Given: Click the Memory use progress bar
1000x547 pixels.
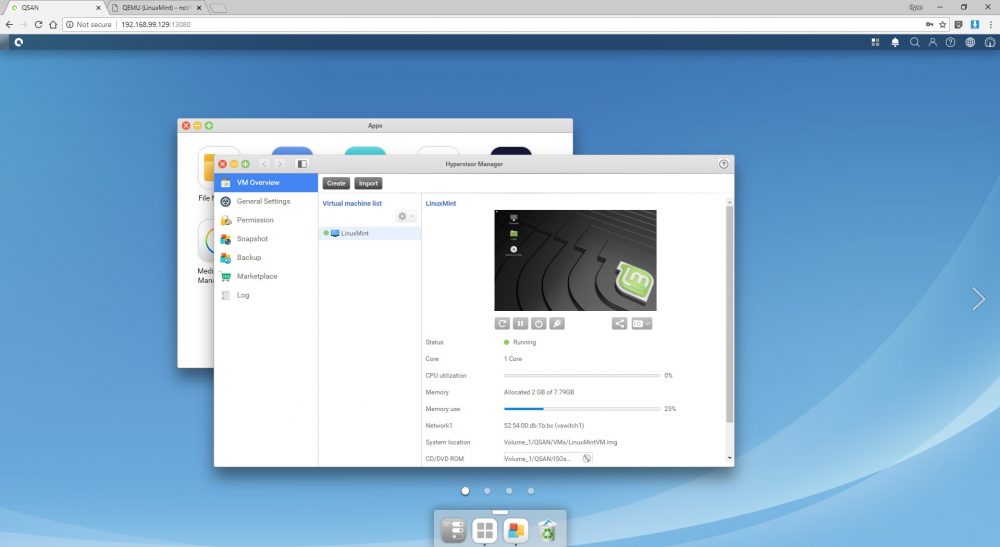Looking at the screenshot, I should [x=582, y=409].
